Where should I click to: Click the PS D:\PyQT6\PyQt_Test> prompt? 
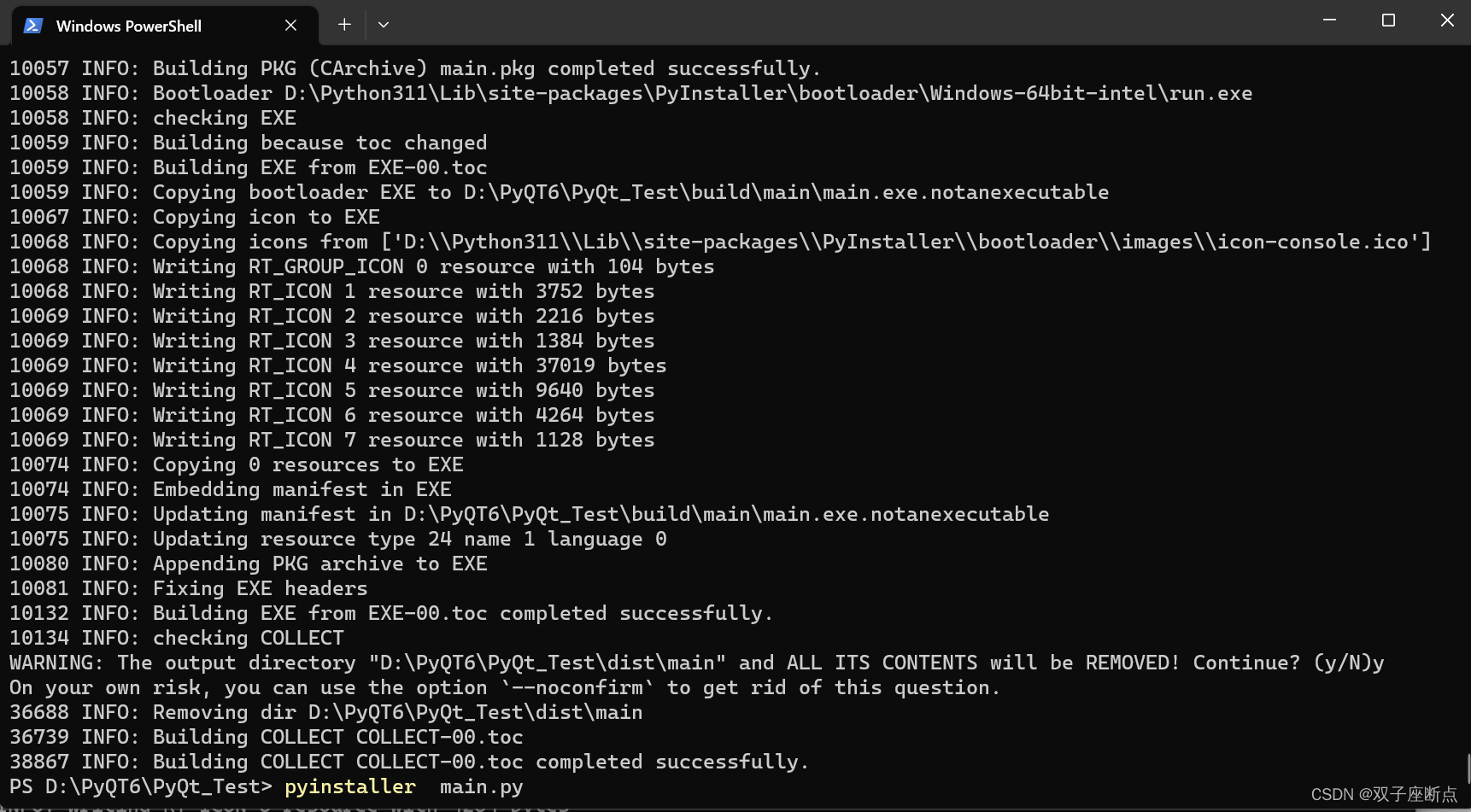pyautogui.click(x=141, y=786)
